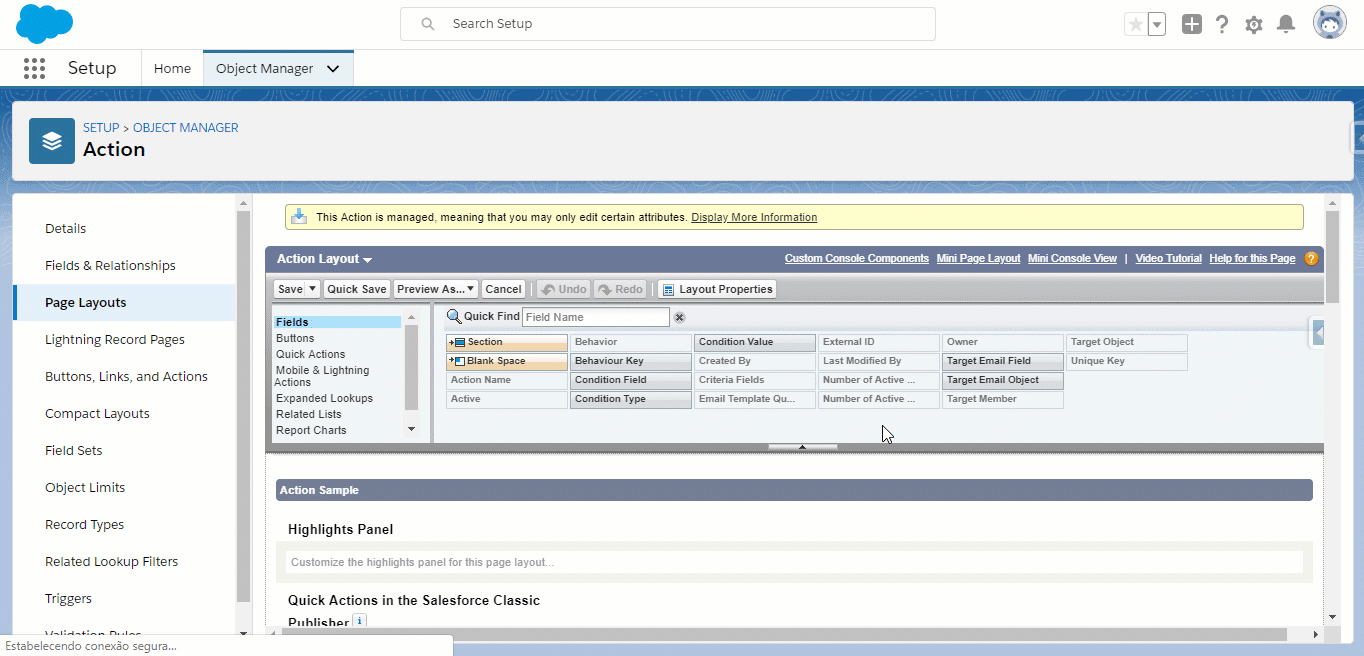Click the Quick Save button
Viewport: 1364px width, 656px height.
click(x=357, y=289)
